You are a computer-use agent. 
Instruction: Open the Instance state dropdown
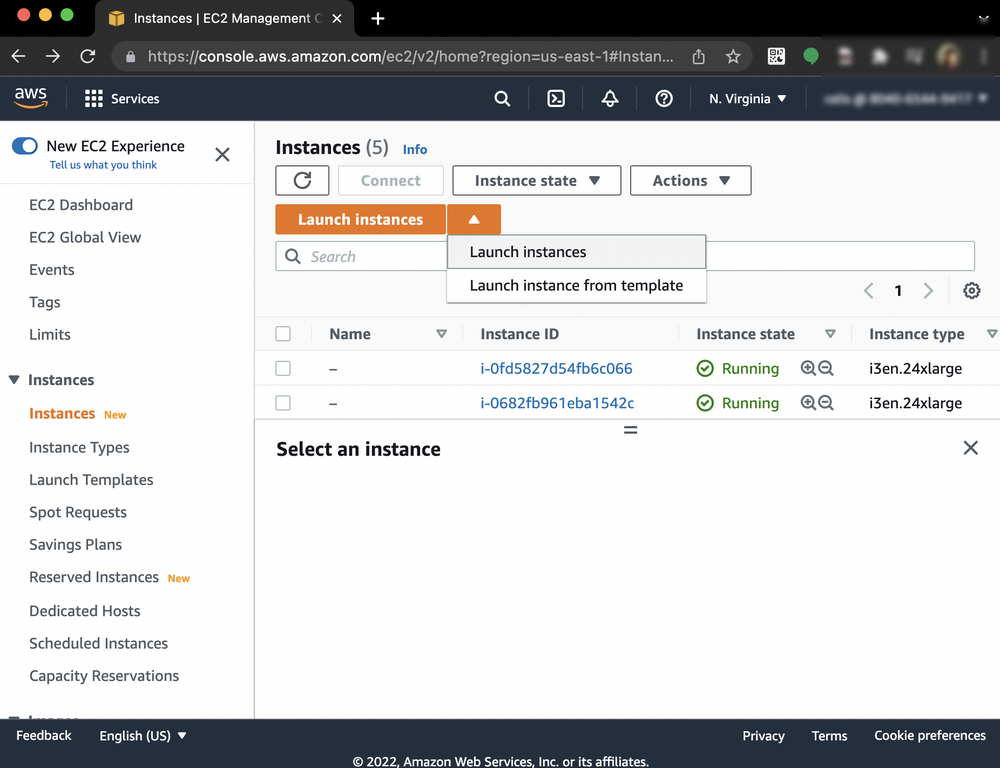[536, 180]
